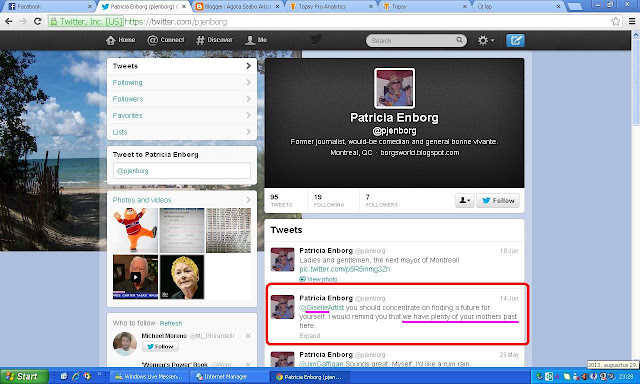Follow Patricia Enborg
640x384 pixels.
(498, 200)
